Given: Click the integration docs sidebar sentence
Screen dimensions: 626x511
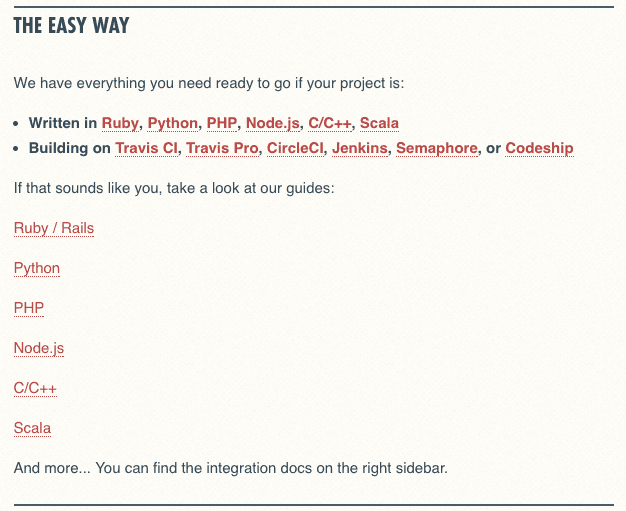Looking at the screenshot, I should tap(231, 468).
